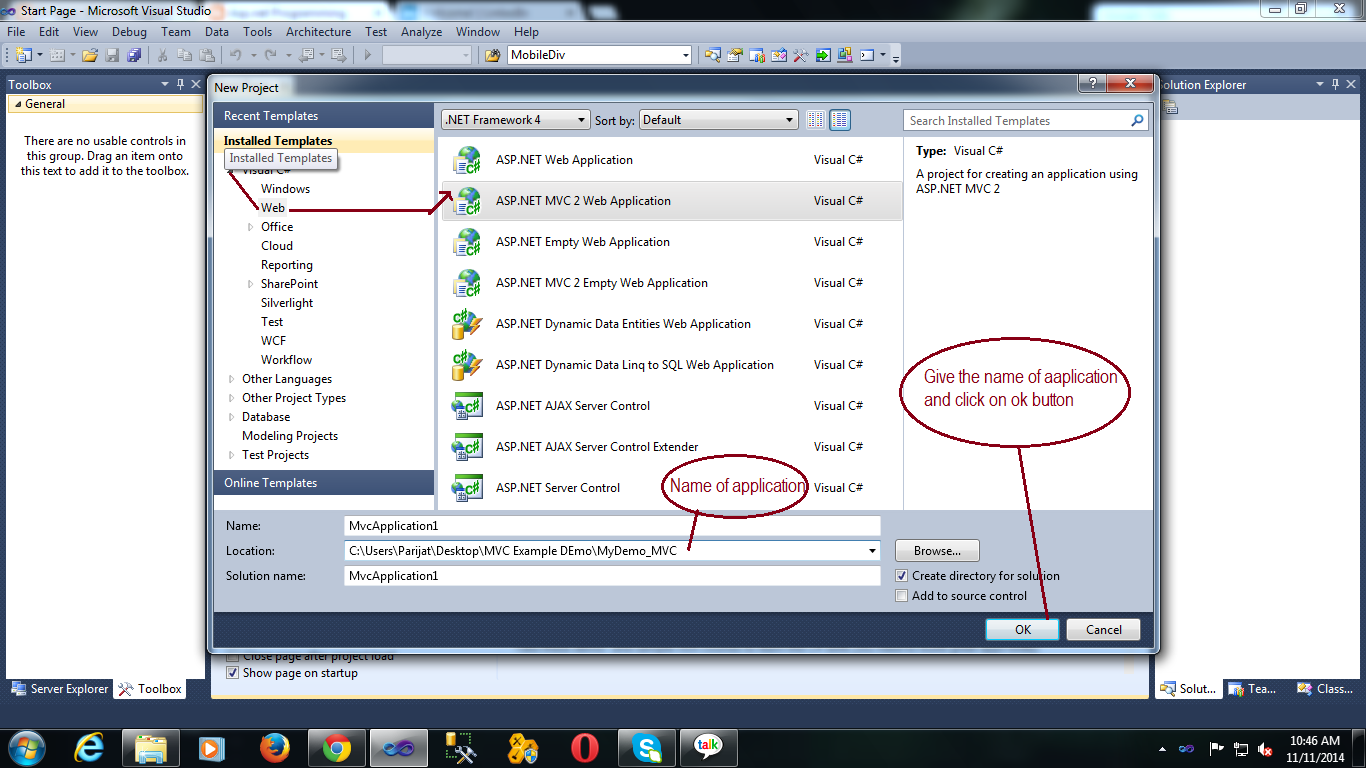Click the Open File folder icon in toolbar
The image size is (1366, 768).
tap(89, 55)
